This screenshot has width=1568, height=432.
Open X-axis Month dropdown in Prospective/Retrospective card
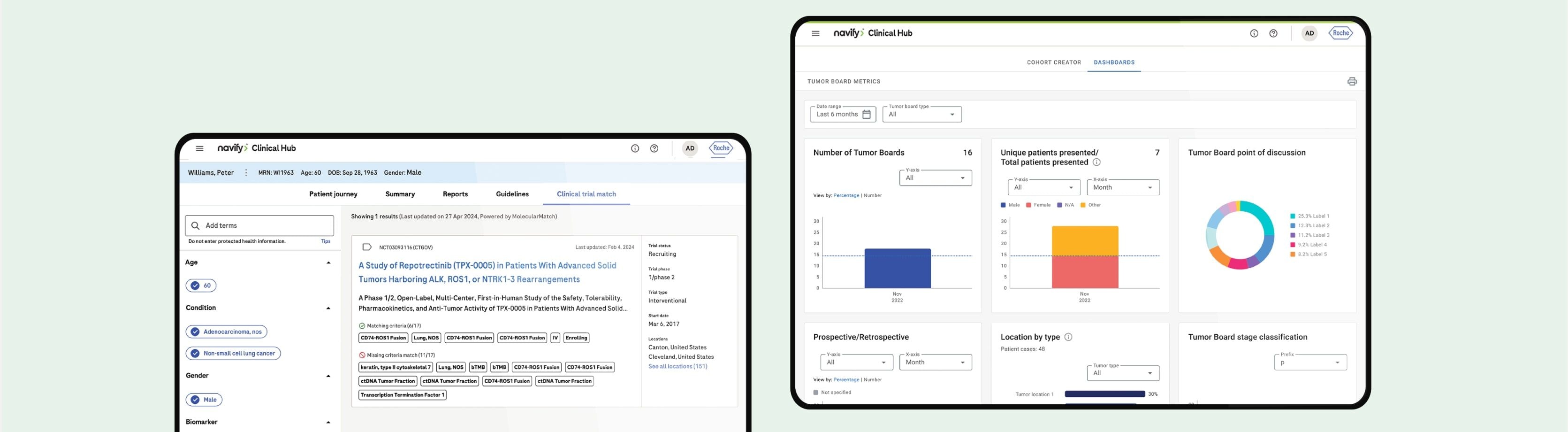click(x=936, y=363)
